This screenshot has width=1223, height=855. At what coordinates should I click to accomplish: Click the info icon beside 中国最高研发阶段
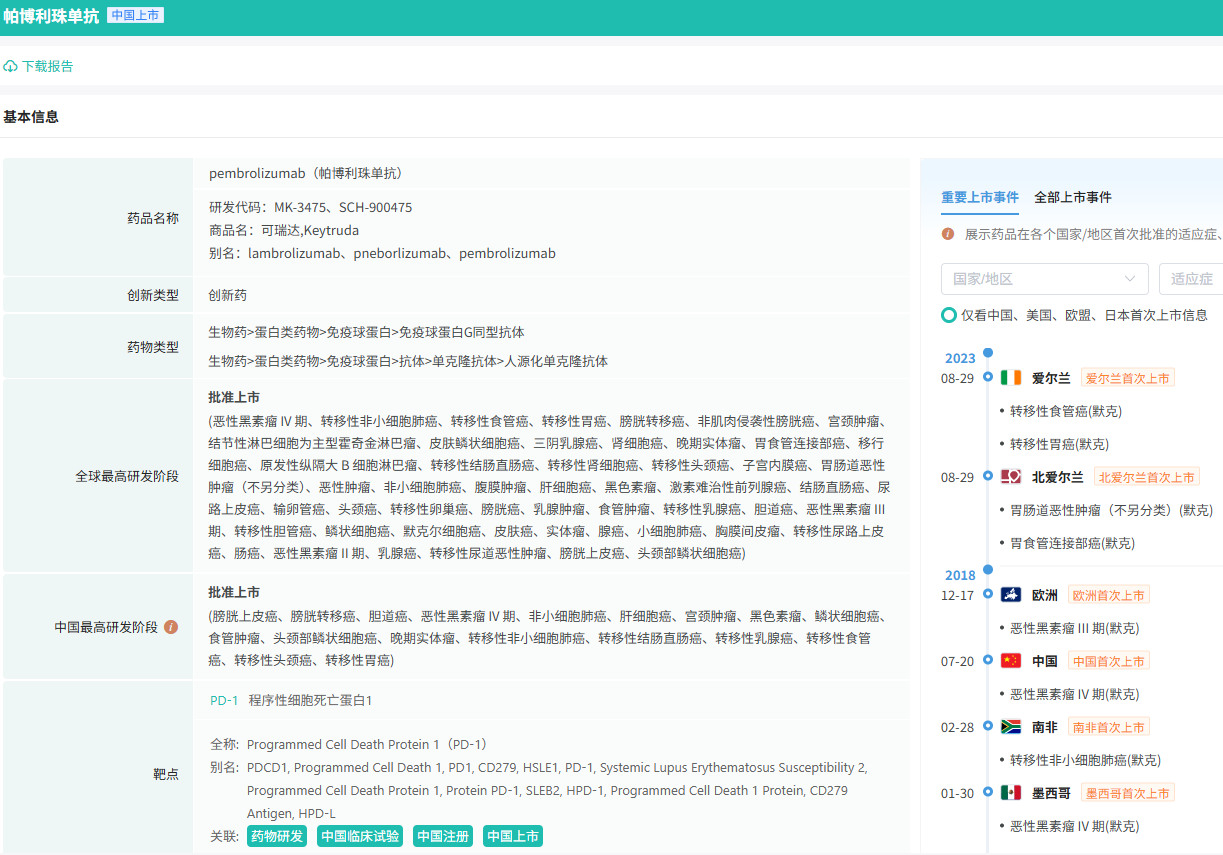coord(171,627)
